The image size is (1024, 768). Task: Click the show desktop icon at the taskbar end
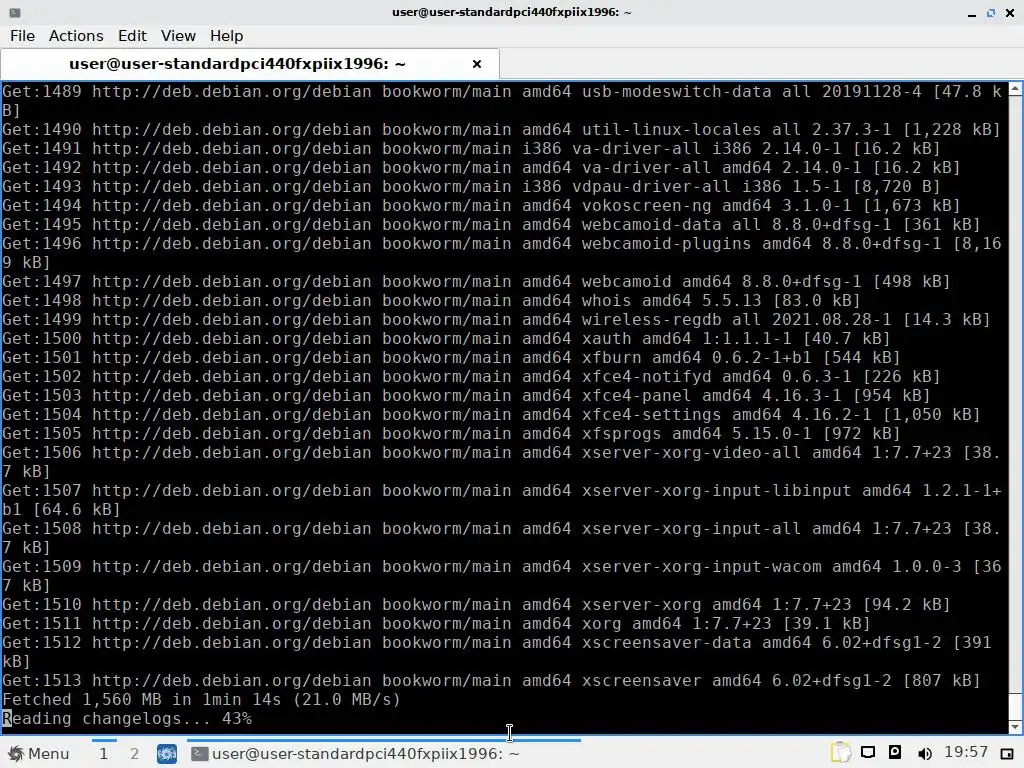[1006, 755]
